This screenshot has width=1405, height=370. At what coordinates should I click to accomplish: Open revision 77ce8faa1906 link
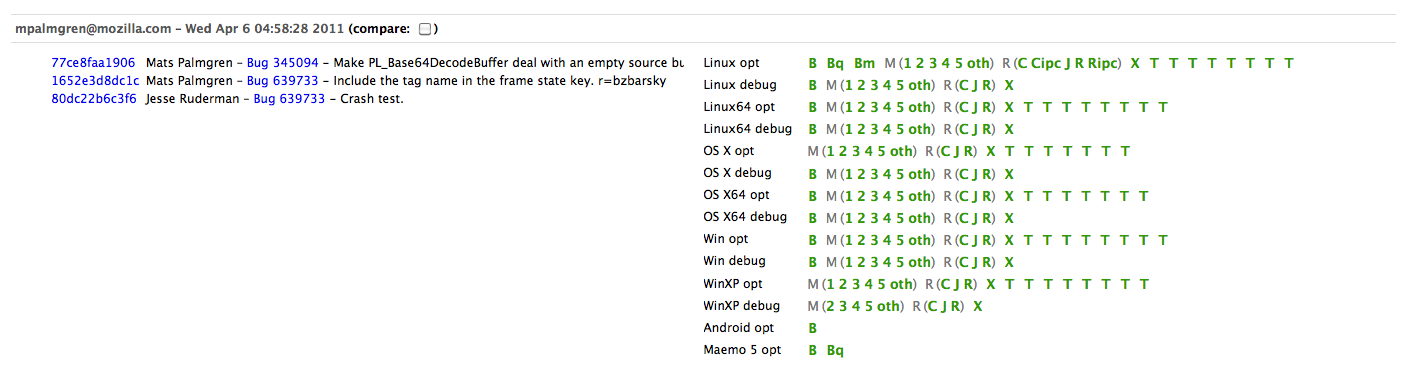(93, 63)
